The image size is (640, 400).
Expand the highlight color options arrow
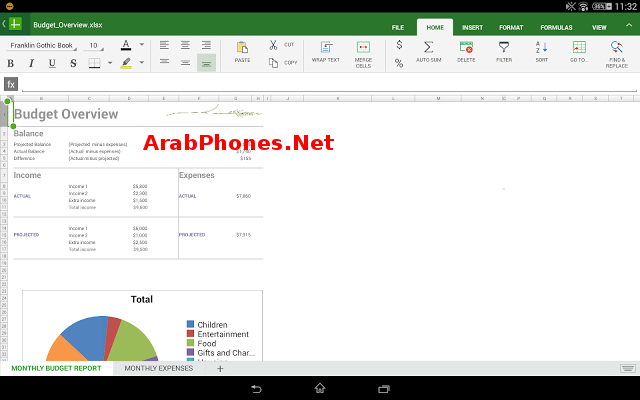pyautogui.click(x=142, y=62)
